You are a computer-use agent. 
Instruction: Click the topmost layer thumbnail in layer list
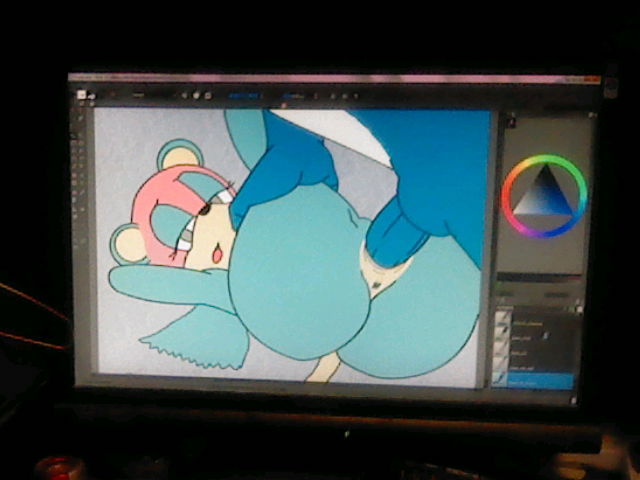point(503,318)
